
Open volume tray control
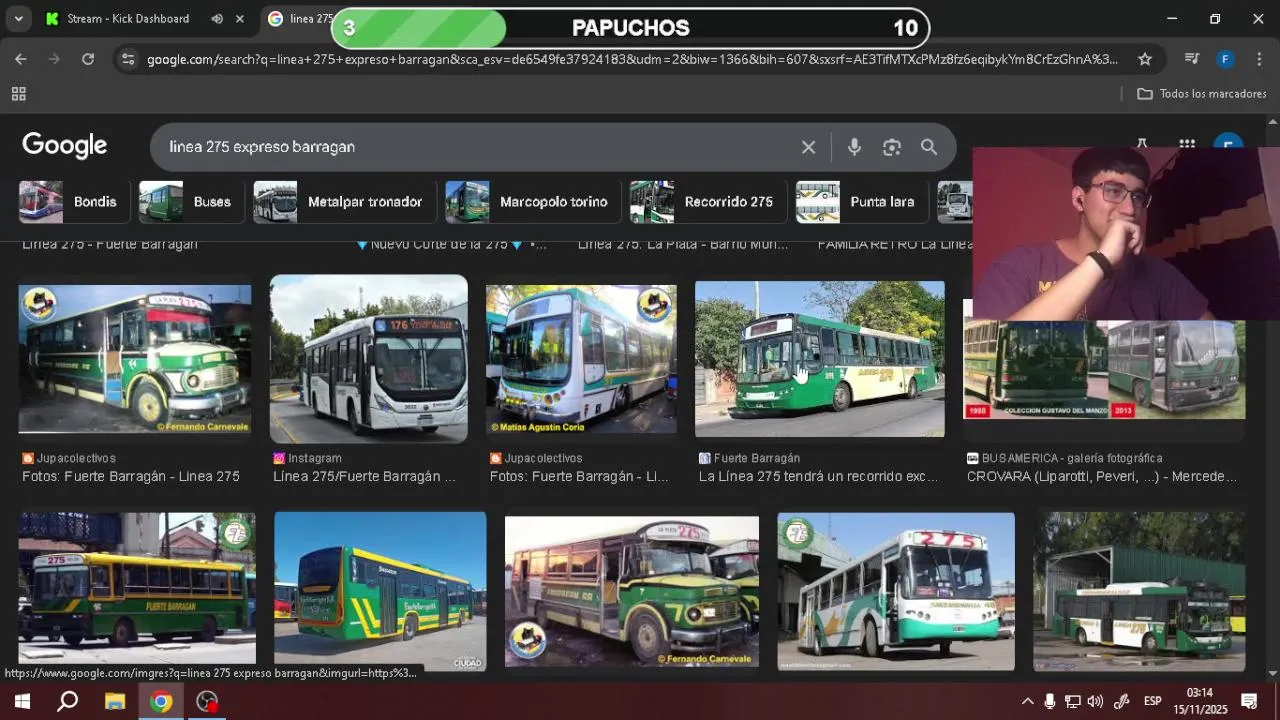[x=1095, y=701]
